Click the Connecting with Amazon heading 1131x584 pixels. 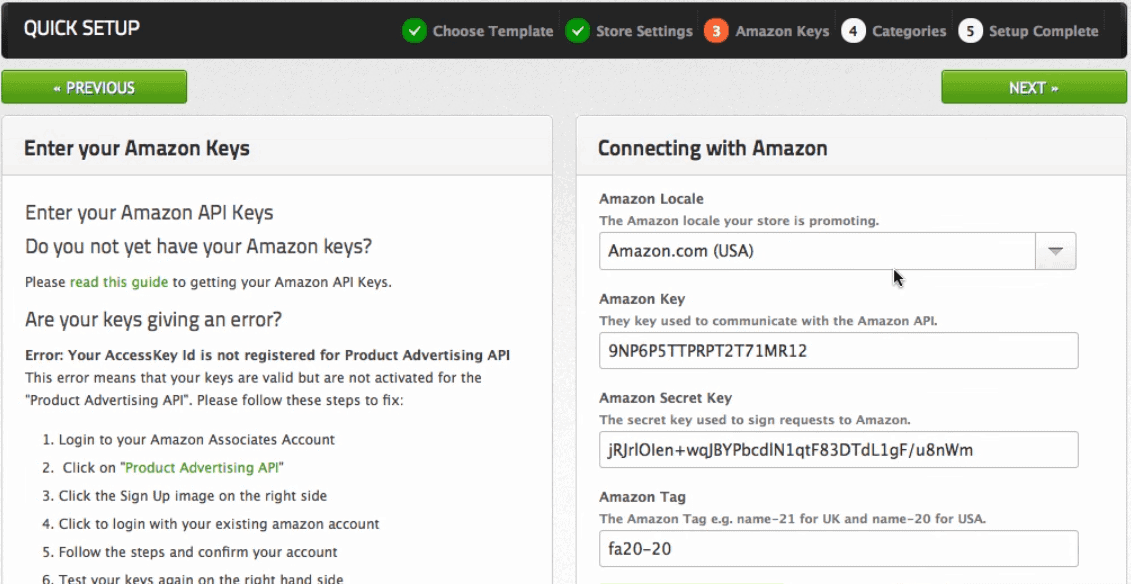(x=713, y=149)
